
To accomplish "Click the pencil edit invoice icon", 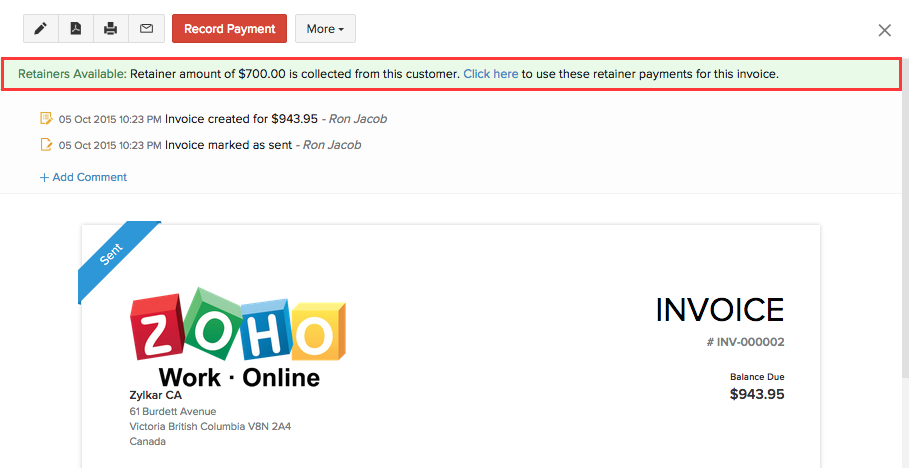I will pyautogui.click(x=41, y=28).
